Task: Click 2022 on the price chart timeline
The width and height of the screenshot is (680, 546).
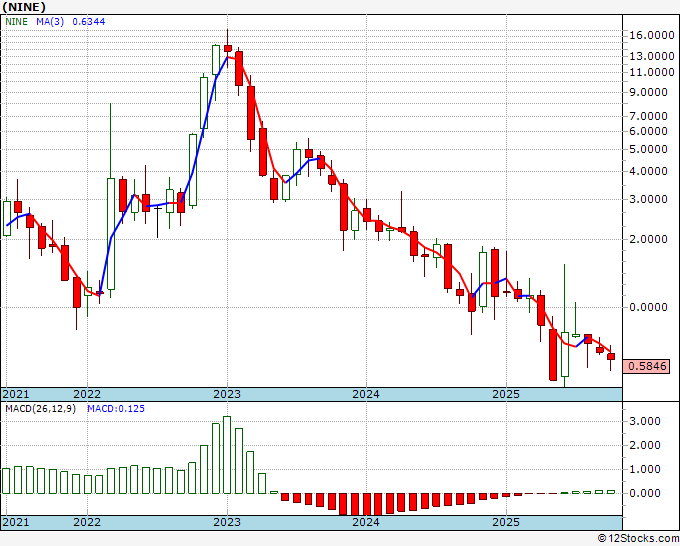Action: pos(87,394)
